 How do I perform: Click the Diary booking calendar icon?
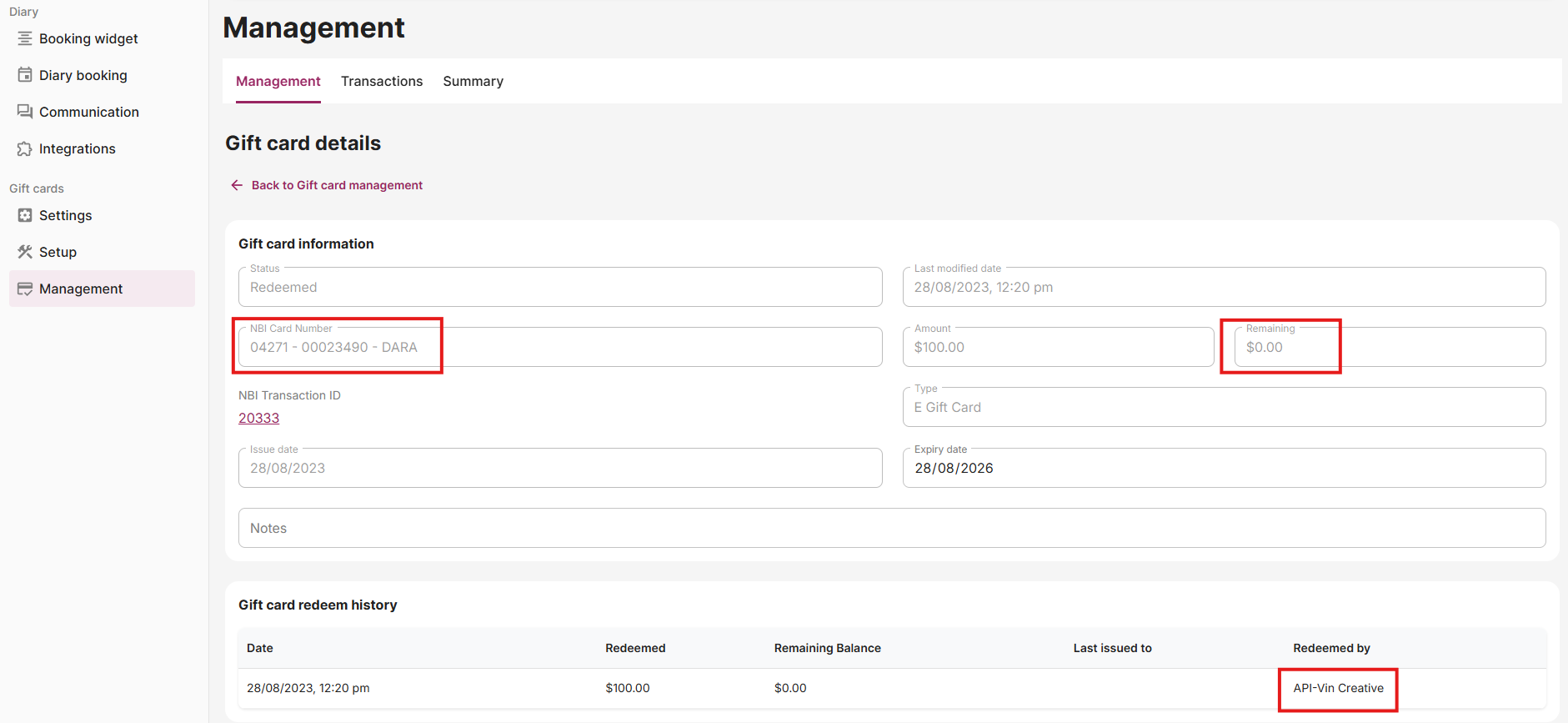point(25,75)
